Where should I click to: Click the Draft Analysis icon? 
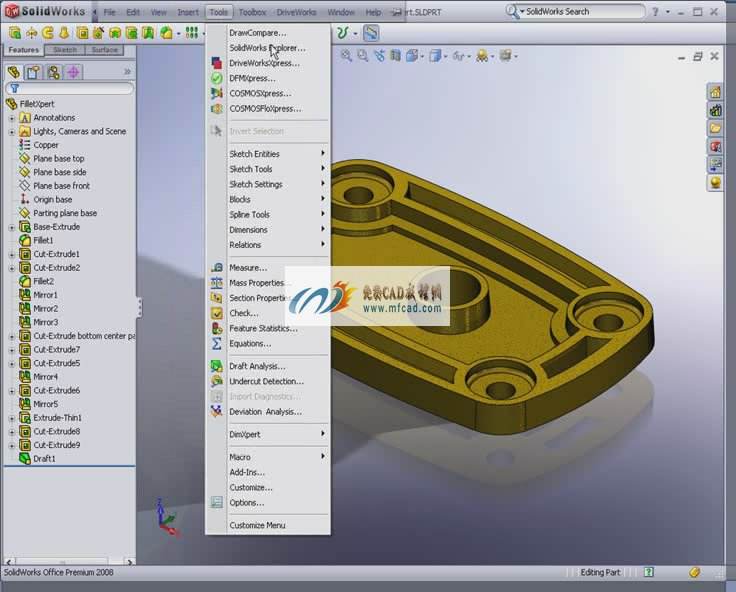(216, 366)
